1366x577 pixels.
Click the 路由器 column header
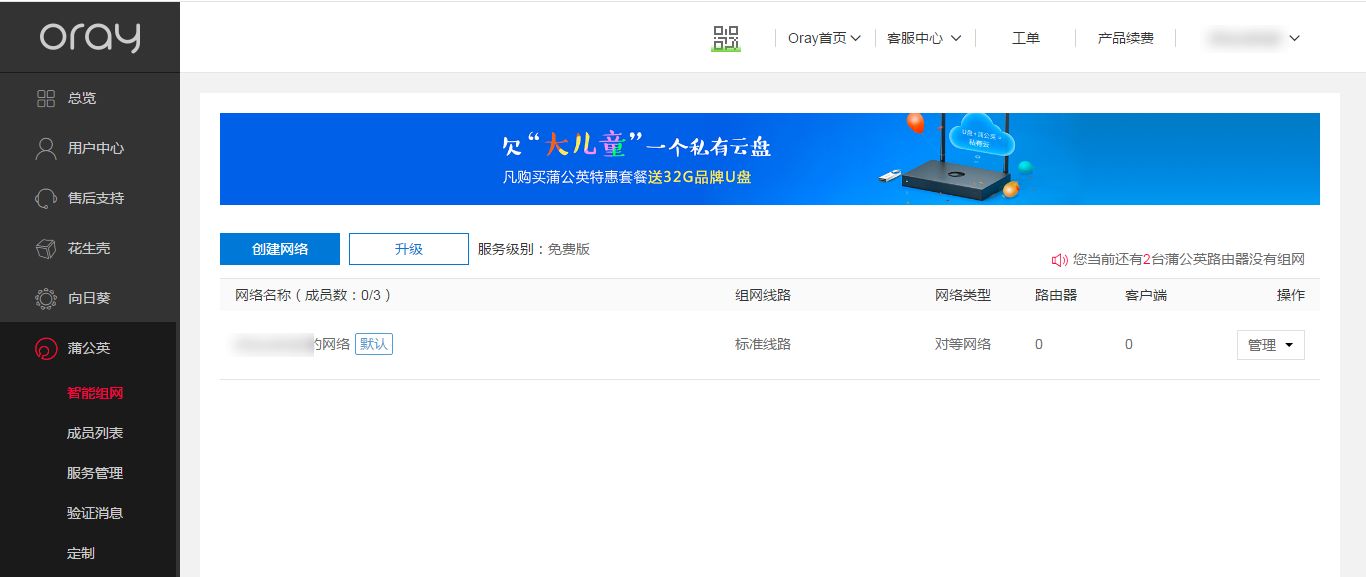tap(1056, 295)
